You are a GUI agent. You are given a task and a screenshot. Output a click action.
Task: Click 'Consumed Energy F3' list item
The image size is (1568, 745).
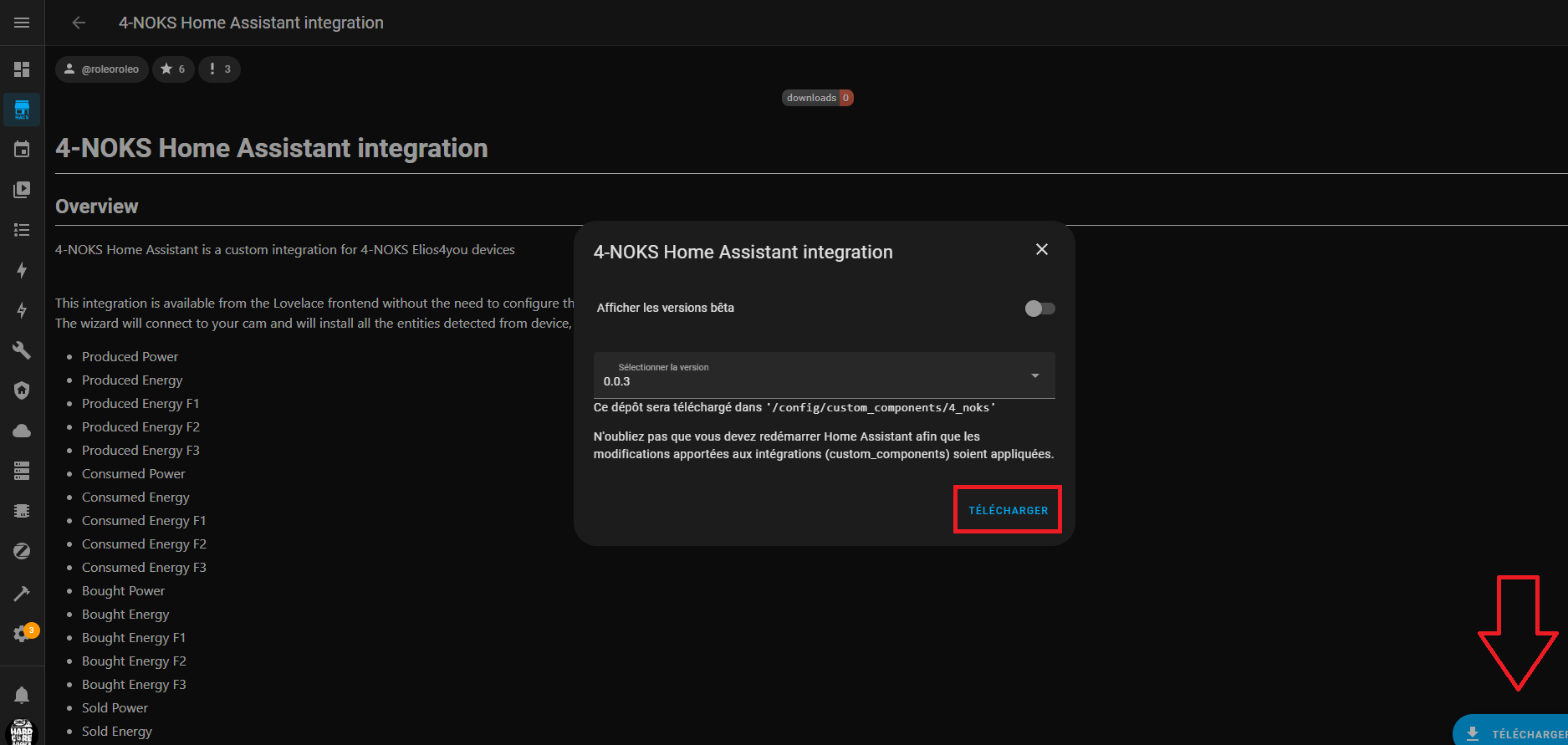[144, 568]
